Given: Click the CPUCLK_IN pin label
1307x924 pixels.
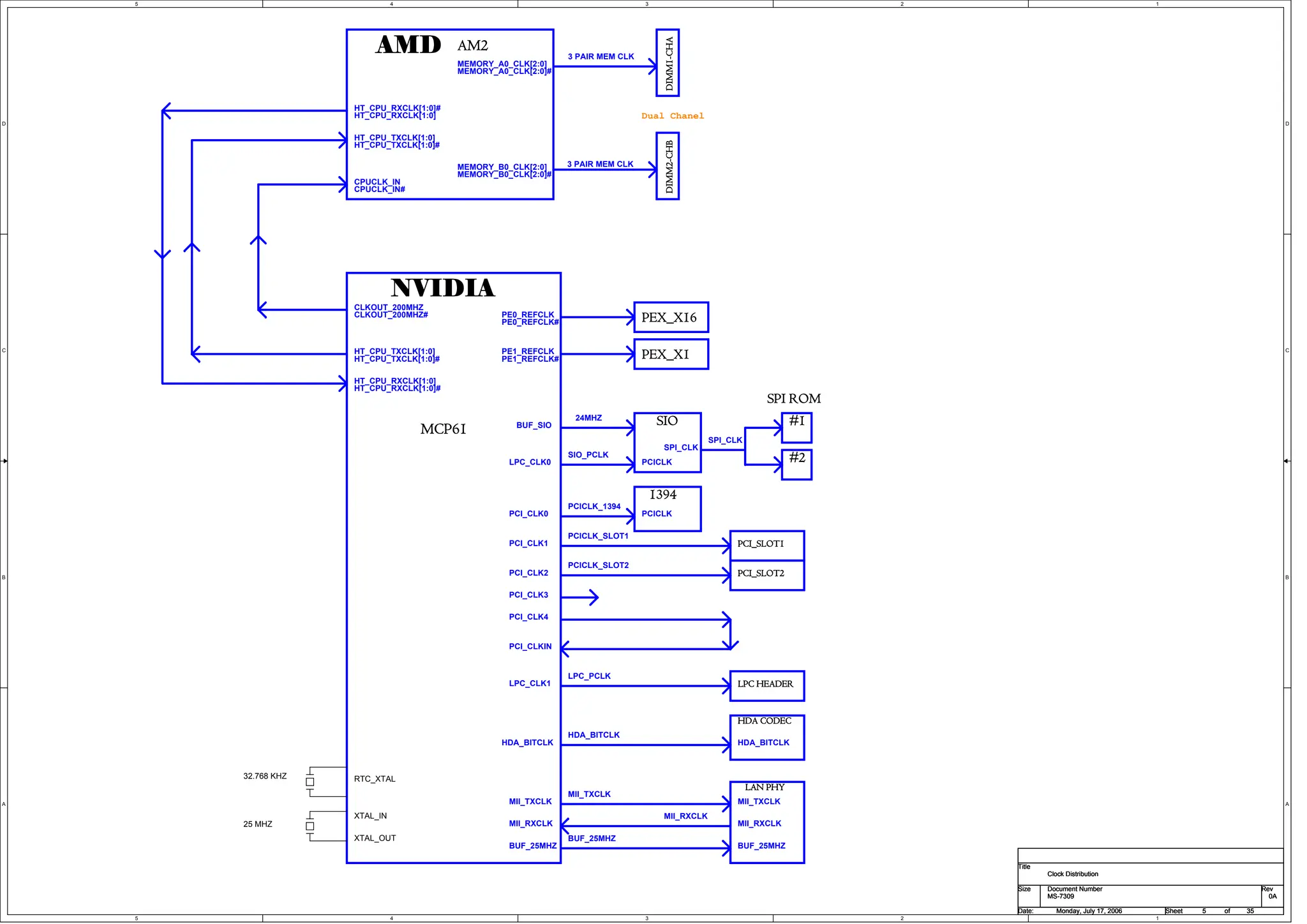Looking at the screenshot, I should [377, 182].
